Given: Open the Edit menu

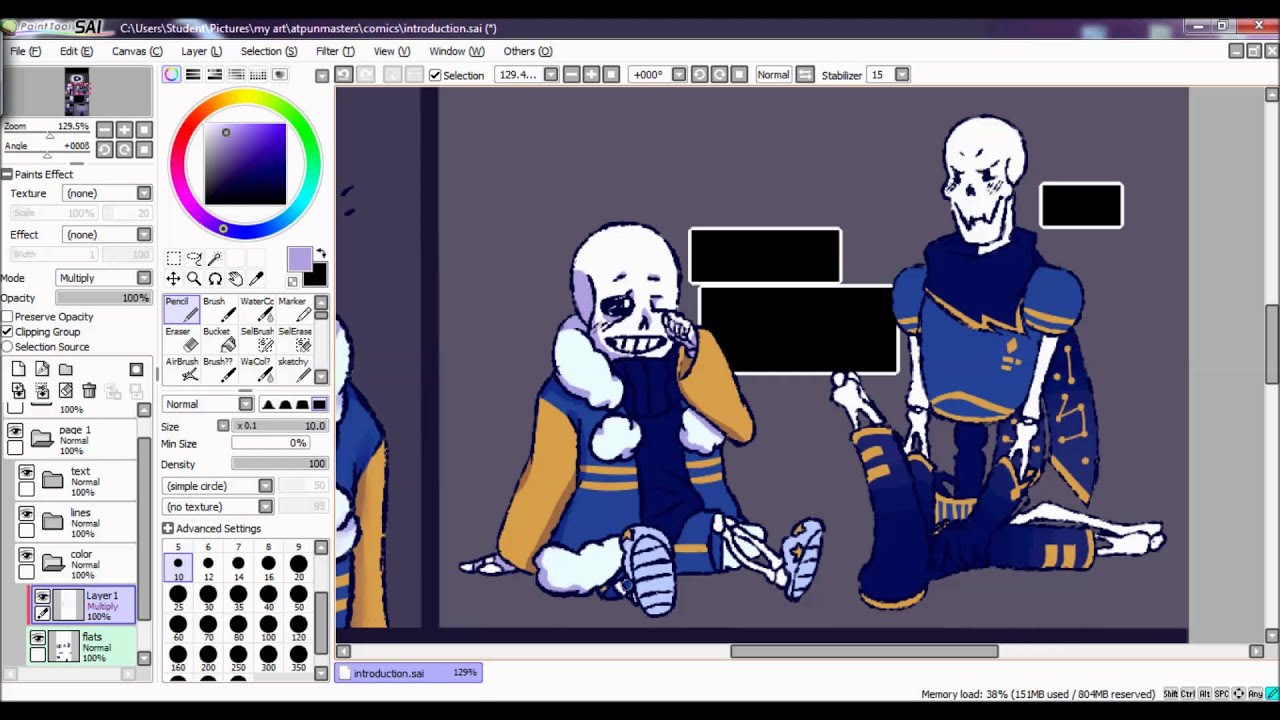Looking at the screenshot, I should click(x=76, y=51).
